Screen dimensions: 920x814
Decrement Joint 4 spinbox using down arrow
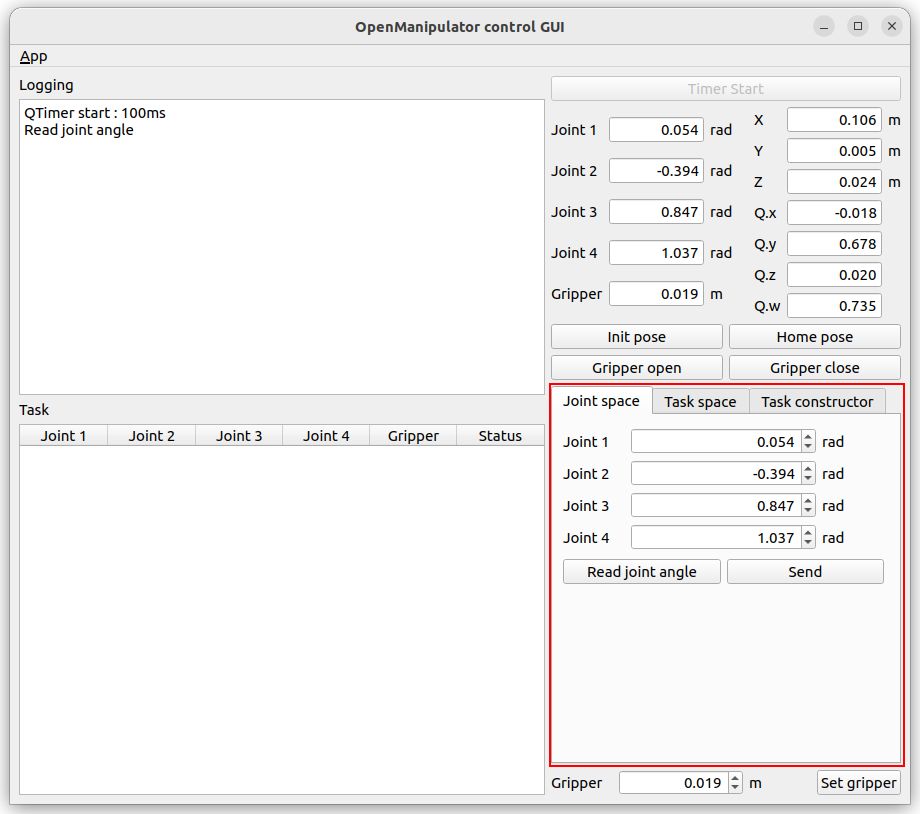[808, 543]
